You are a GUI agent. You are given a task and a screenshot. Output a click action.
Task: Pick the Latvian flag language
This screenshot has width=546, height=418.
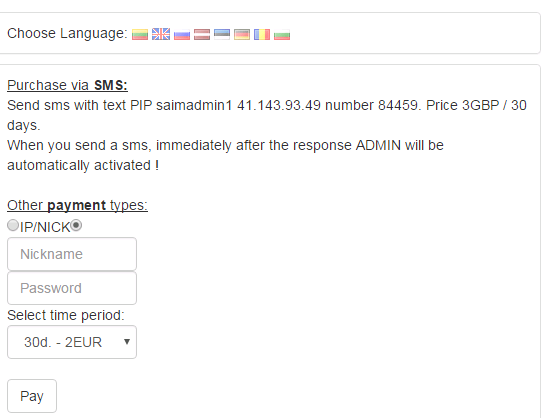coord(202,34)
